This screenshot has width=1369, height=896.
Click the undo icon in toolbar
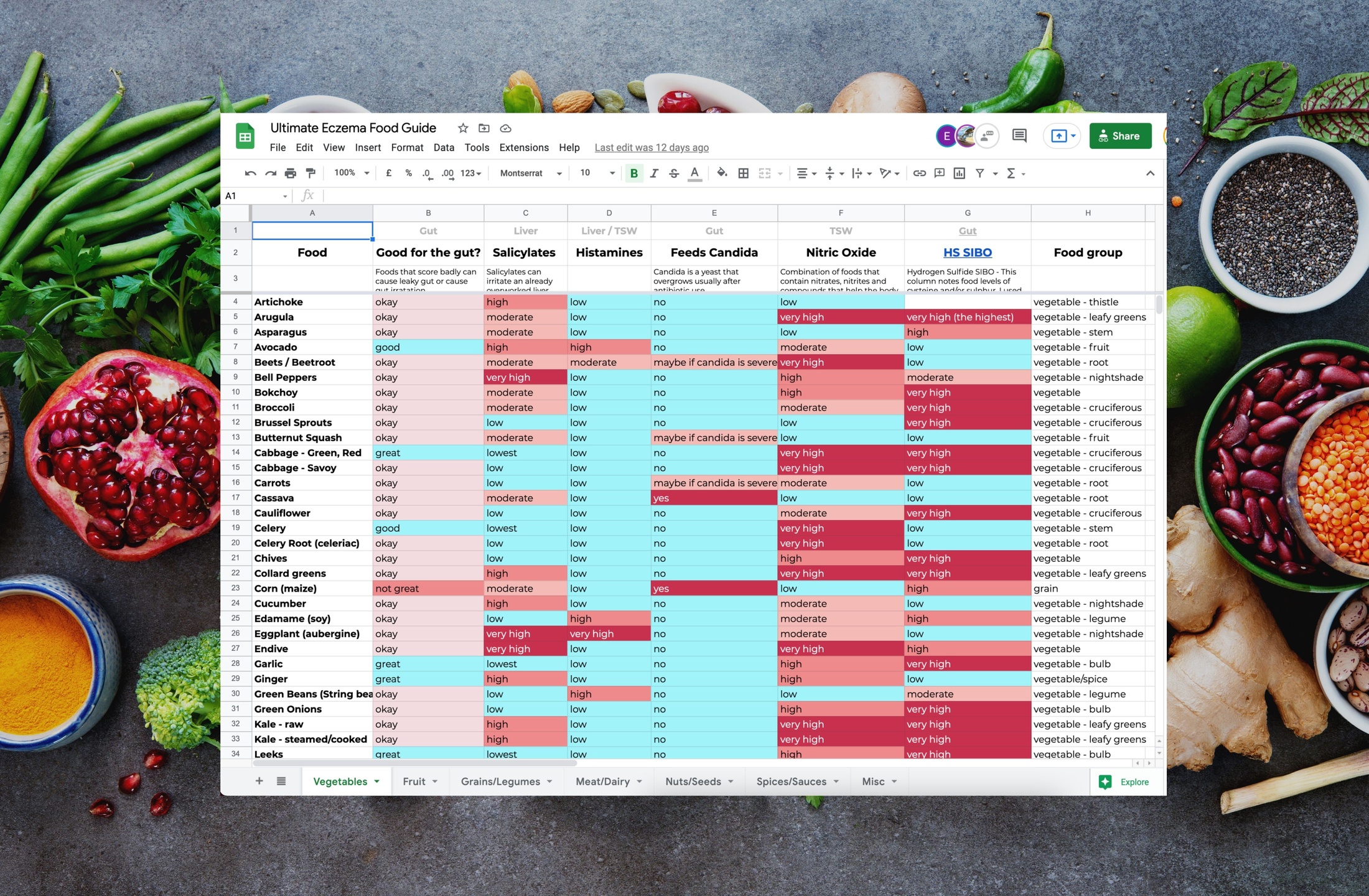pyautogui.click(x=250, y=174)
